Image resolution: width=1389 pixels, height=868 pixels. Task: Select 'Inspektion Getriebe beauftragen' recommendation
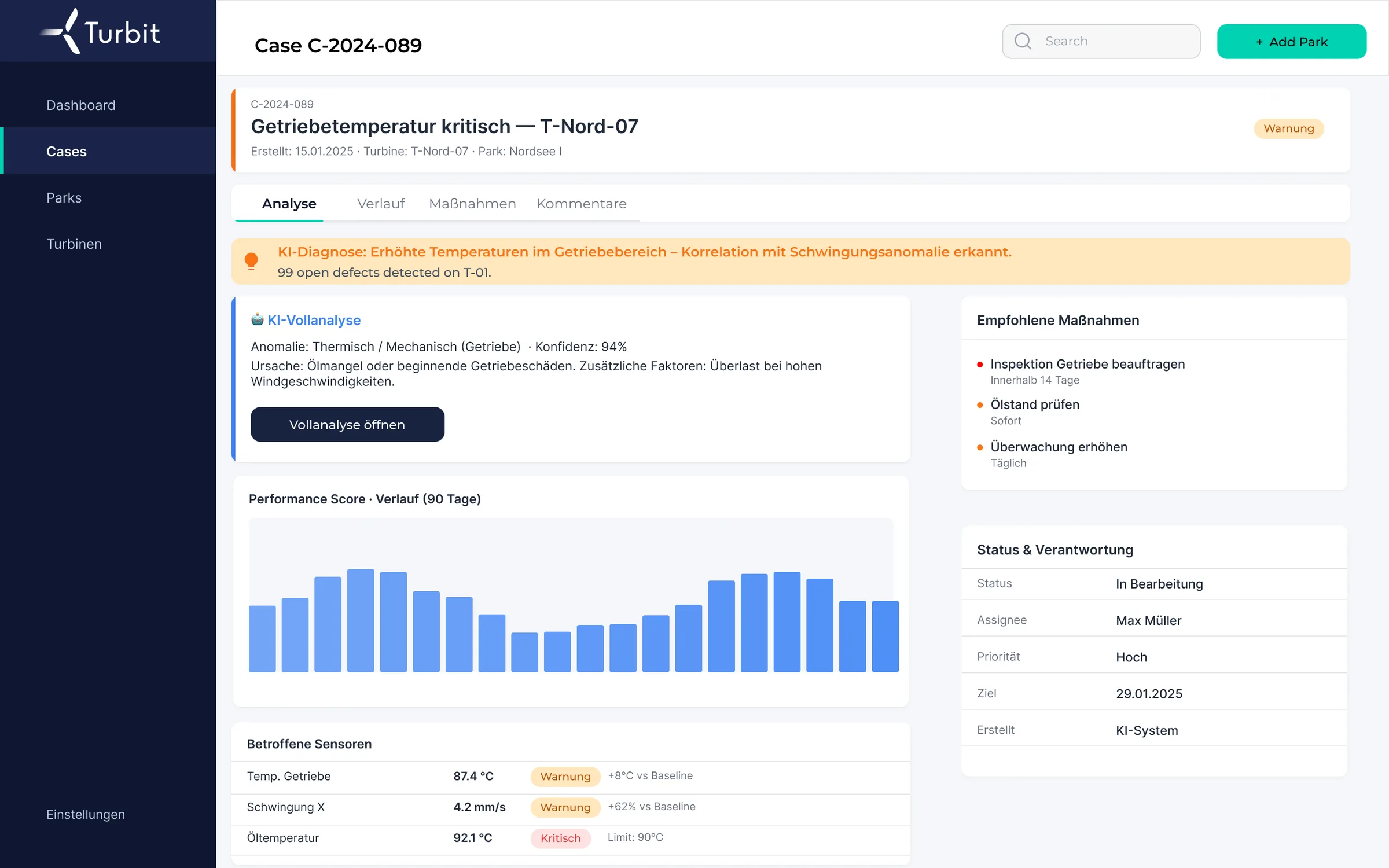point(1087,364)
